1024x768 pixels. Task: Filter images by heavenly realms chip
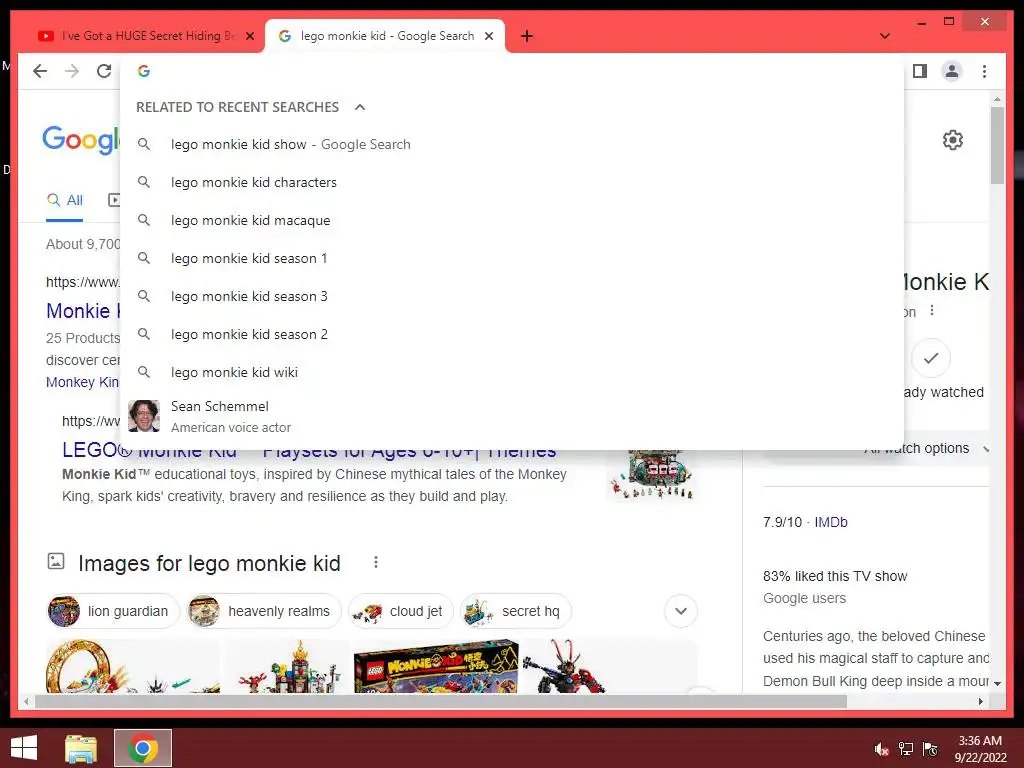pos(264,611)
